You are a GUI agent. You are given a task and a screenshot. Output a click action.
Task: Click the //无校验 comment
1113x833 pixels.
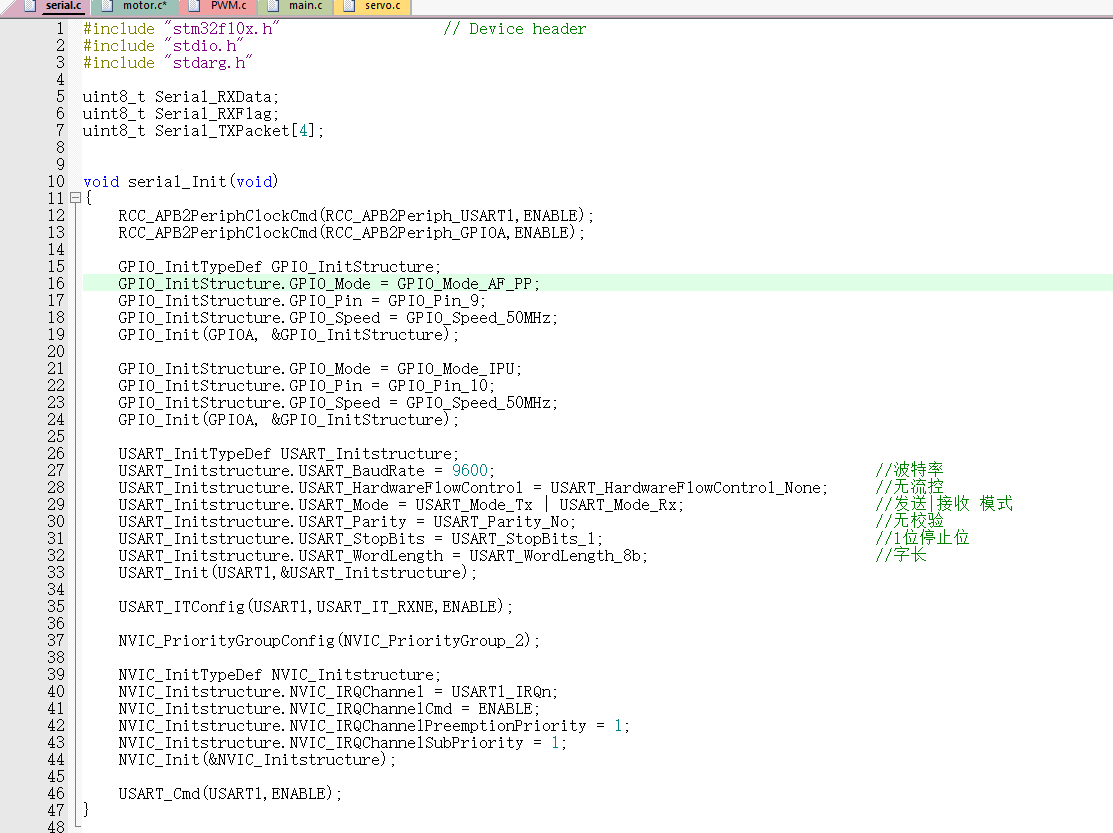(x=909, y=521)
